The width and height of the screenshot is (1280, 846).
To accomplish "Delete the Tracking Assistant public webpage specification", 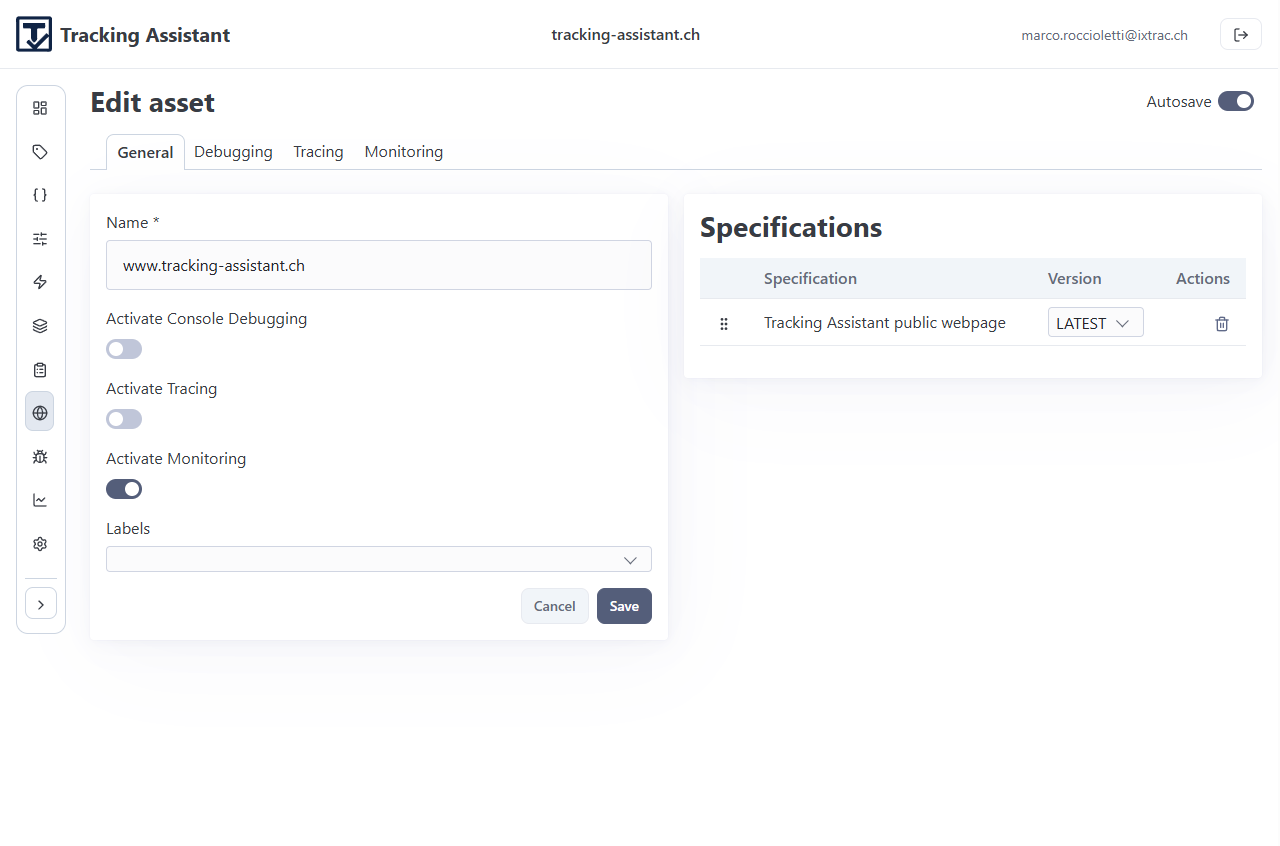I will click(x=1221, y=324).
